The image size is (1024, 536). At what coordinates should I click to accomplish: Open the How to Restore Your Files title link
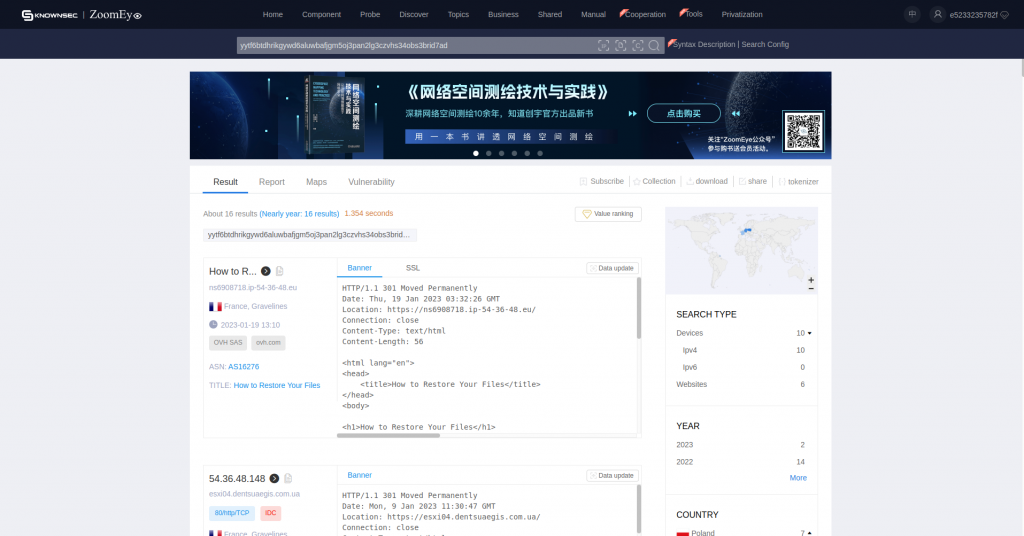tap(277, 386)
